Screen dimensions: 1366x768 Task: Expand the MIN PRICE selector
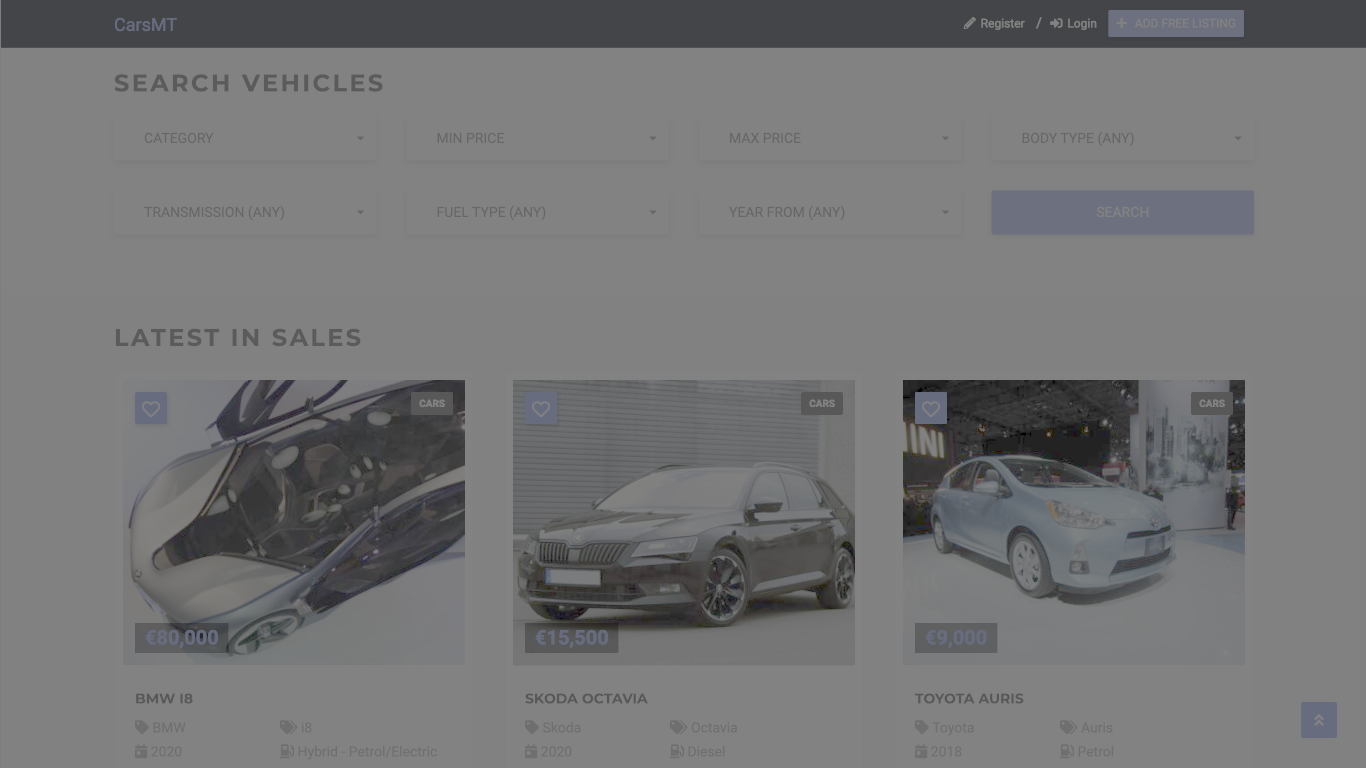[x=537, y=138]
